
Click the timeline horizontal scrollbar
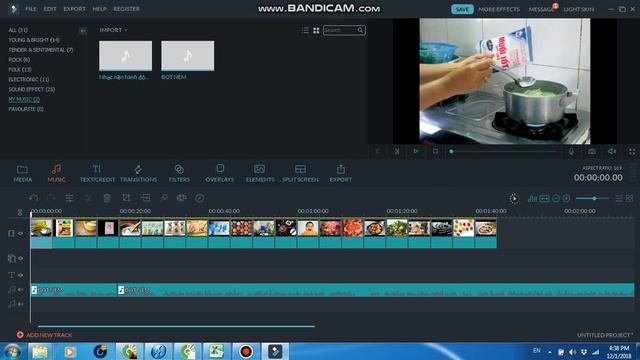coord(176,326)
